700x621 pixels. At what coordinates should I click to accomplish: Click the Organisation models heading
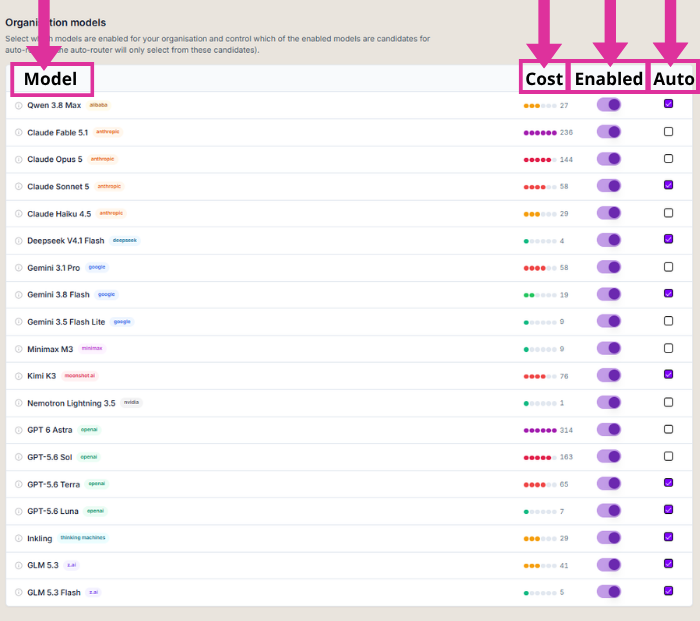click(56, 22)
